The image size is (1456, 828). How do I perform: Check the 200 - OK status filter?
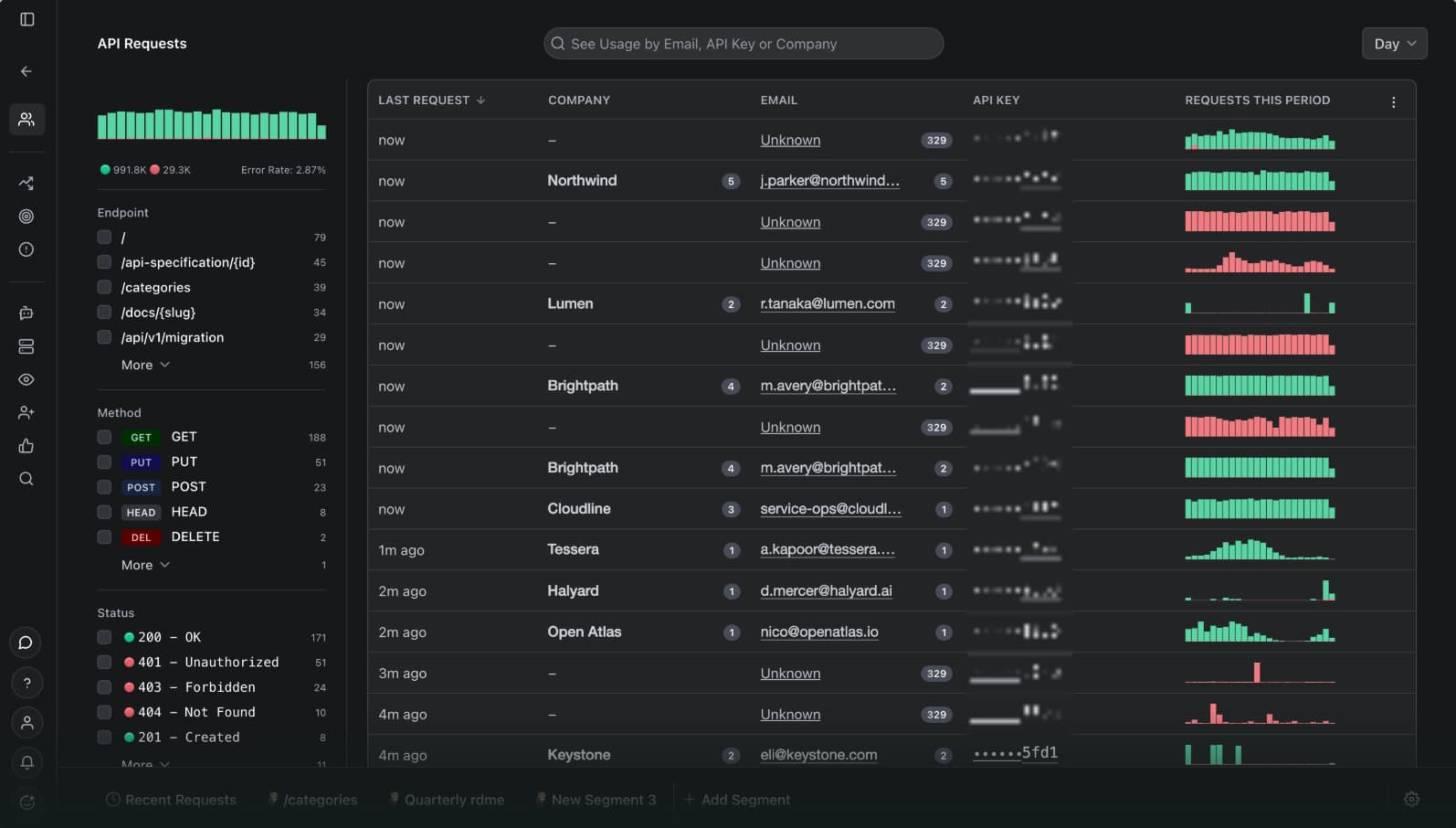[x=104, y=637]
